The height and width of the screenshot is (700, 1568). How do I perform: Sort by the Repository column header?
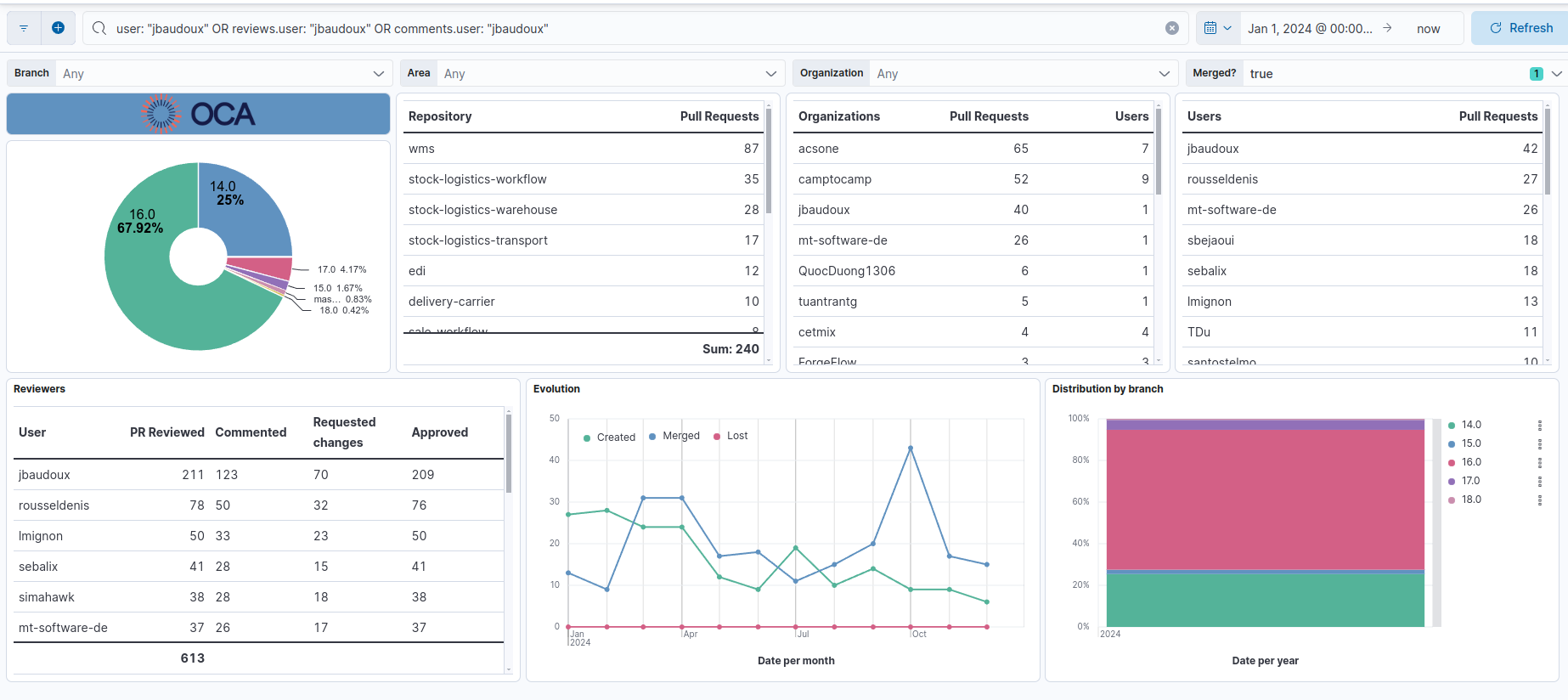[439, 116]
